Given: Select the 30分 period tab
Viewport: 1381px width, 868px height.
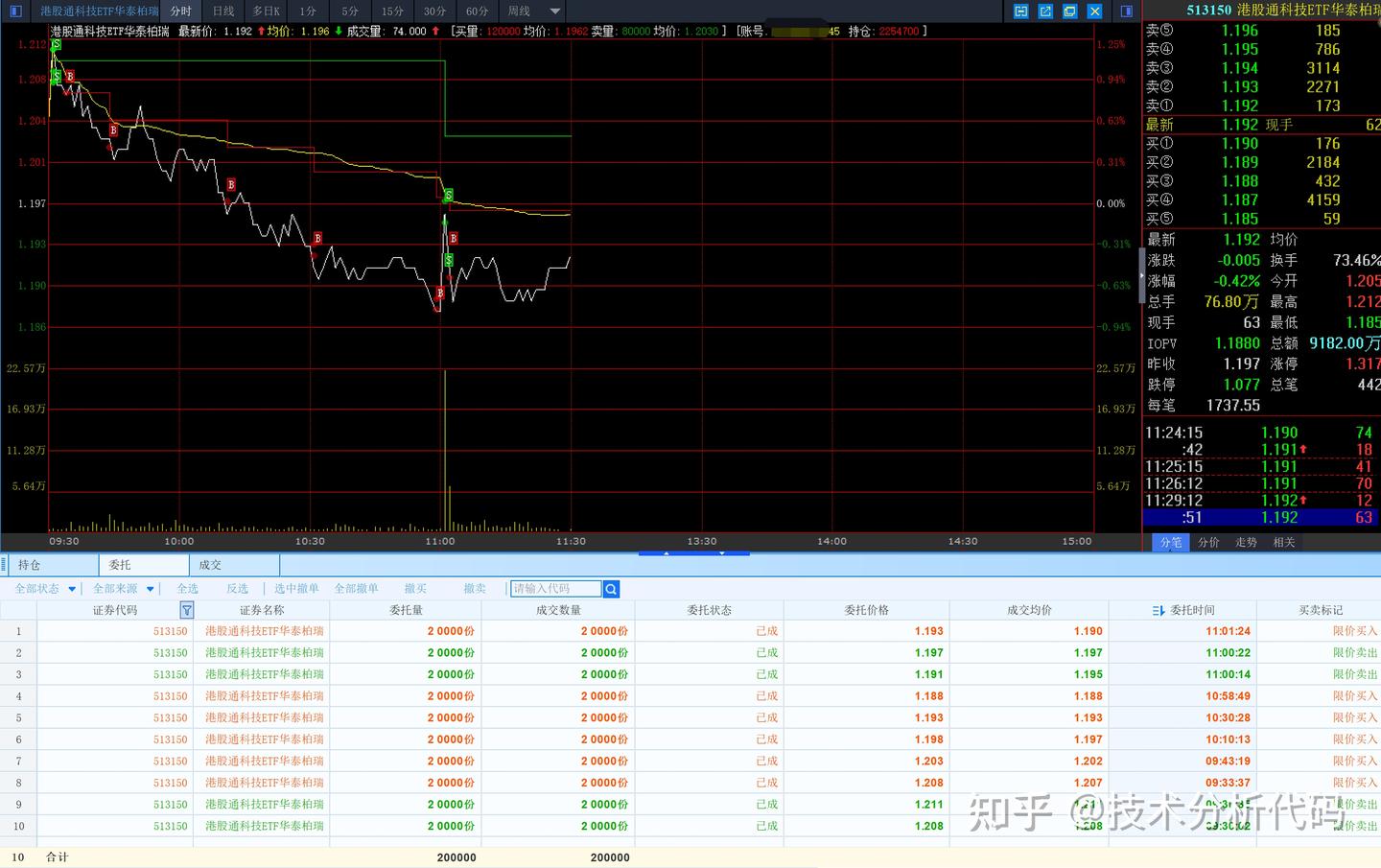Looking at the screenshot, I should pos(434,12).
